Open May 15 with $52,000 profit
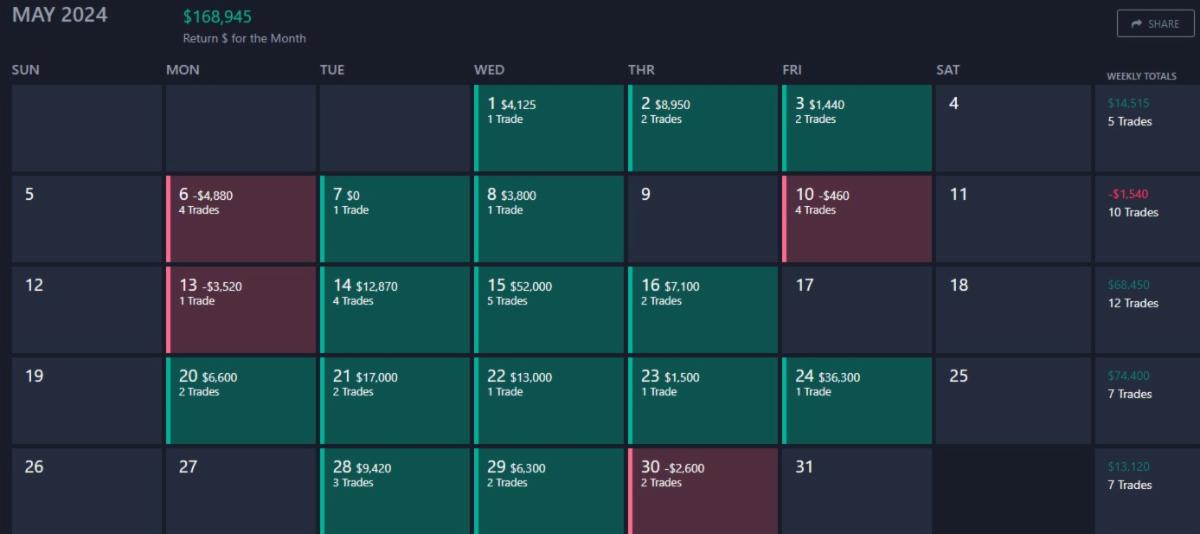This screenshot has width=1200, height=534. click(549, 309)
